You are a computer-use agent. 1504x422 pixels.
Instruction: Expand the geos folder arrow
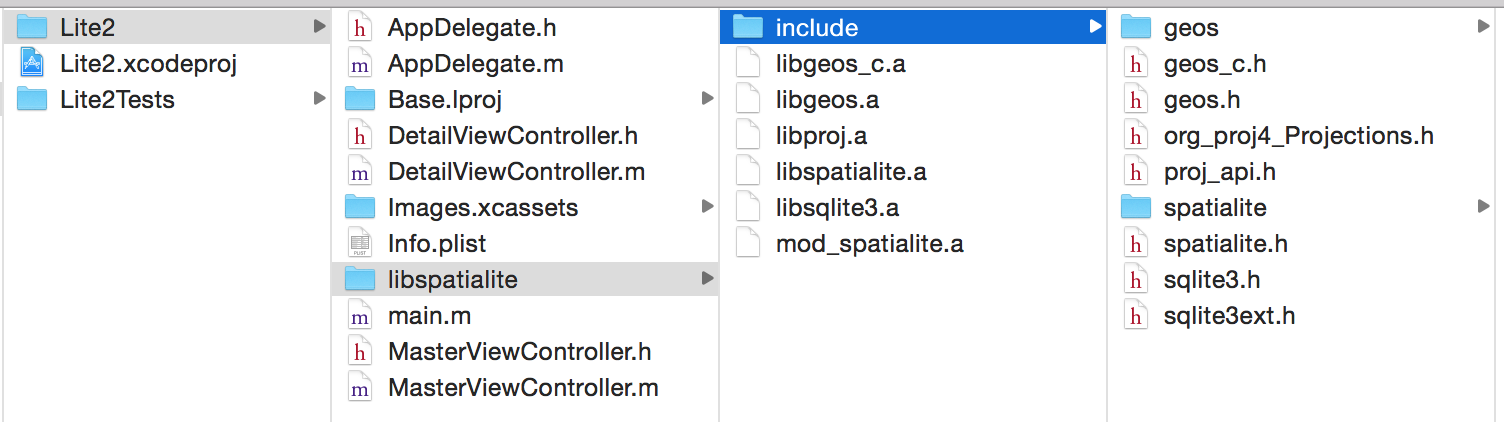[1484, 27]
